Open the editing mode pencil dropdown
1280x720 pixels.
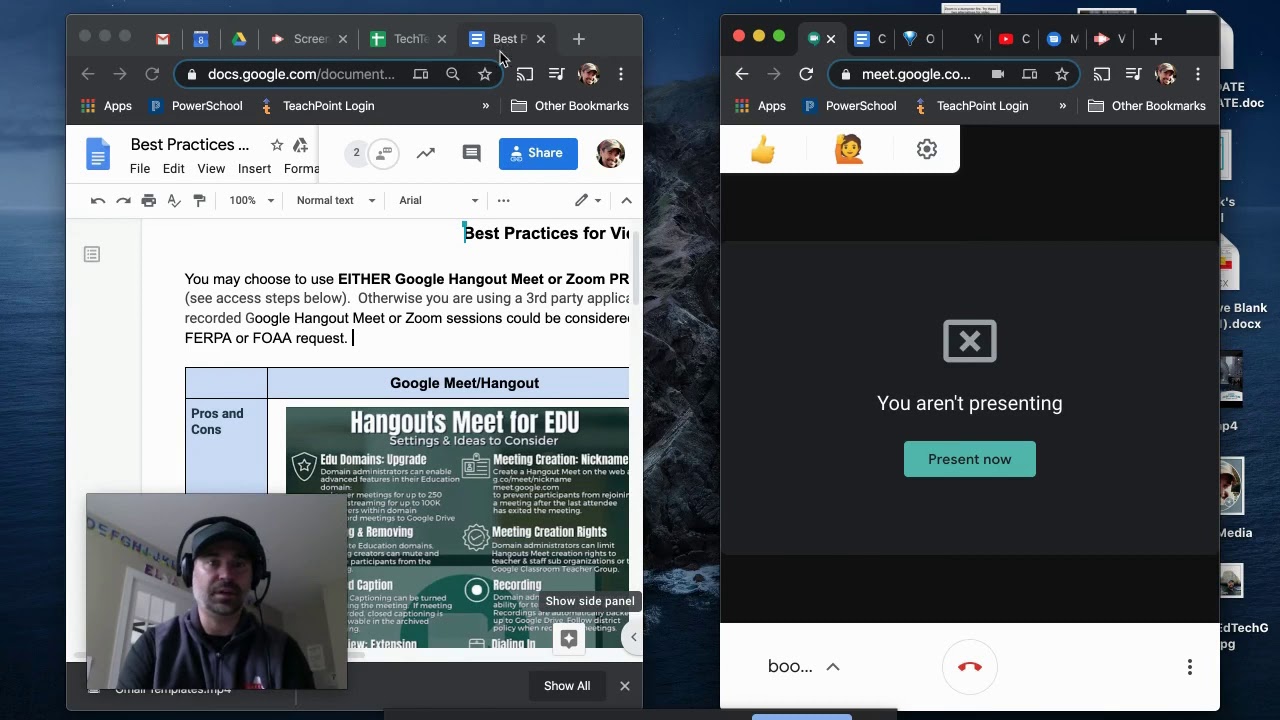tap(588, 201)
